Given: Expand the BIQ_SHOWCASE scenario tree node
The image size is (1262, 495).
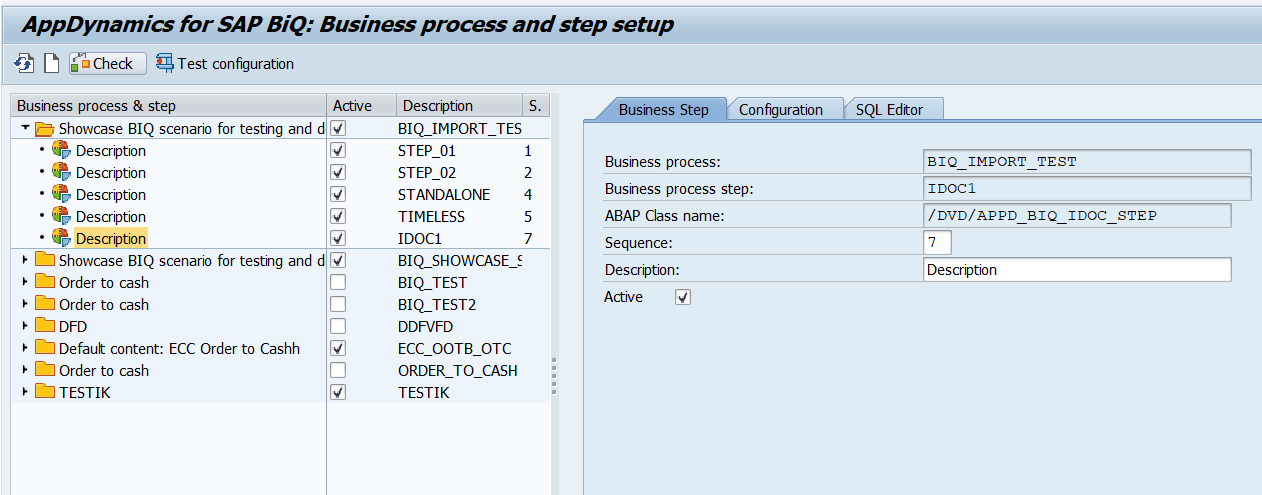Looking at the screenshot, I should click(x=25, y=260).
